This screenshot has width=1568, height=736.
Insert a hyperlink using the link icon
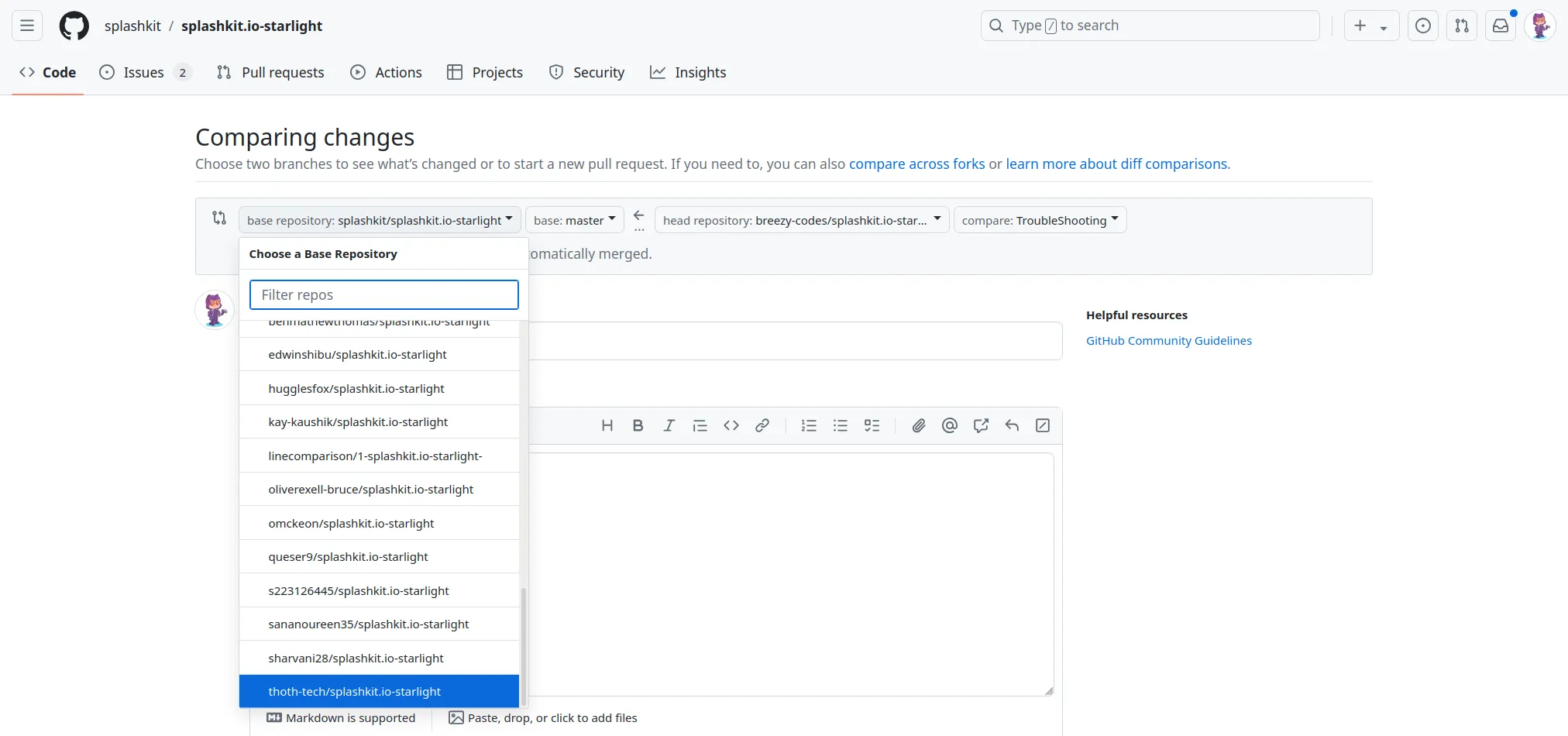click(762, 425)
